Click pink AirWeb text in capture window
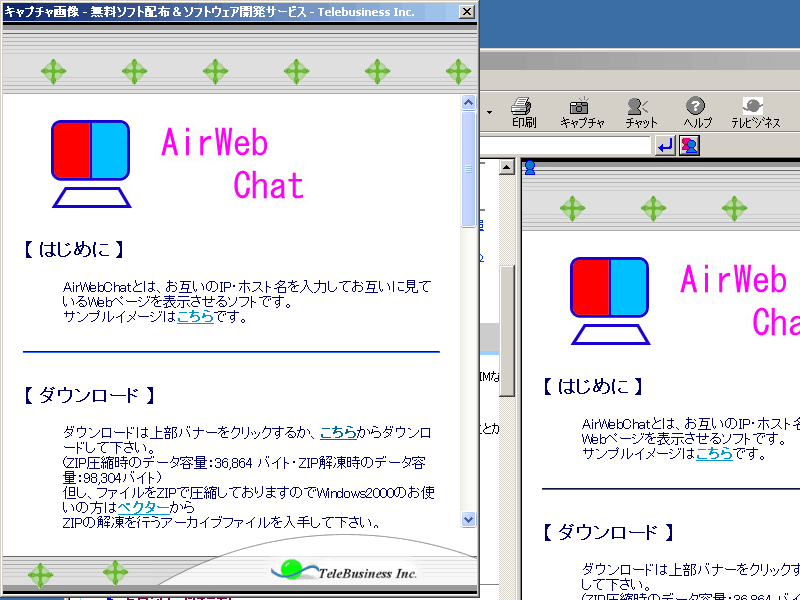The height and width of the screenshot is (600, 800). tap(214, 142)
